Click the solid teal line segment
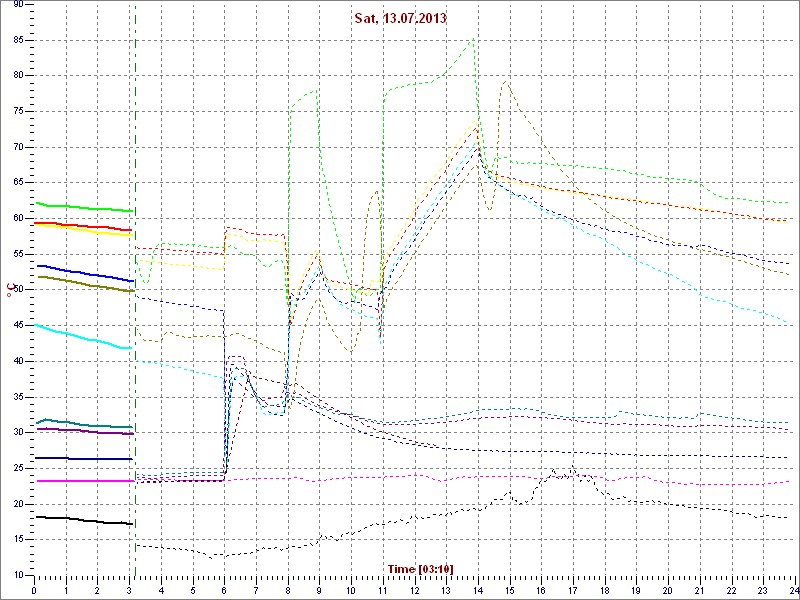Image resolution: width=800 pixels, height=600 pixels. (85, 423)
